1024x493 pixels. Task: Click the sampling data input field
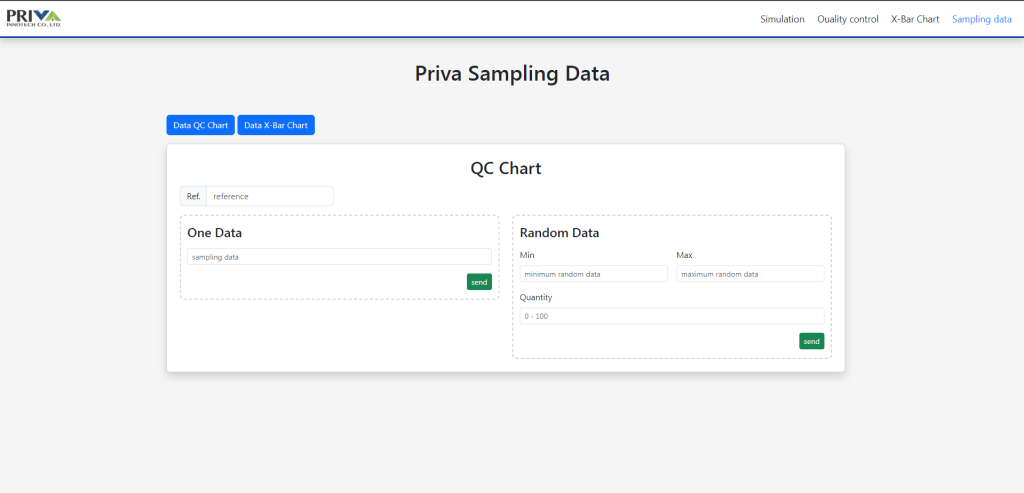(340, 257)
